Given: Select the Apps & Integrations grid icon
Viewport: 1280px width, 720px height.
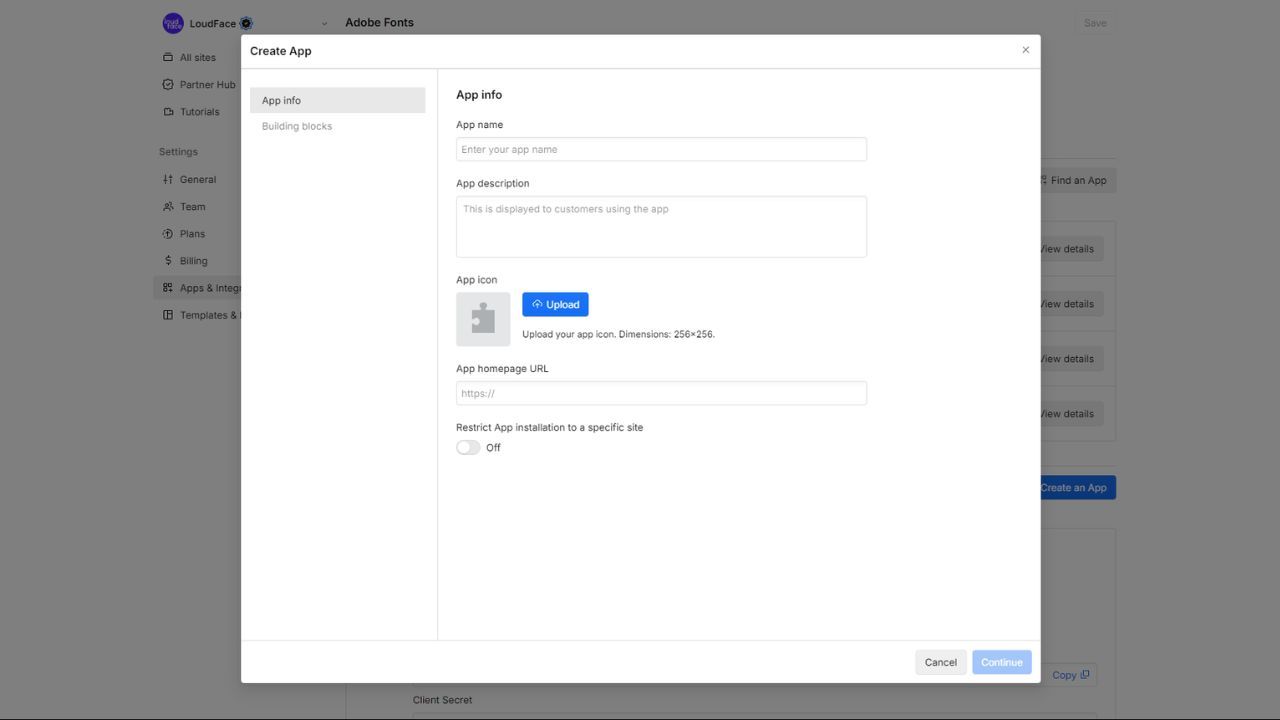Looking at the screenshot, I should (167, 287).
